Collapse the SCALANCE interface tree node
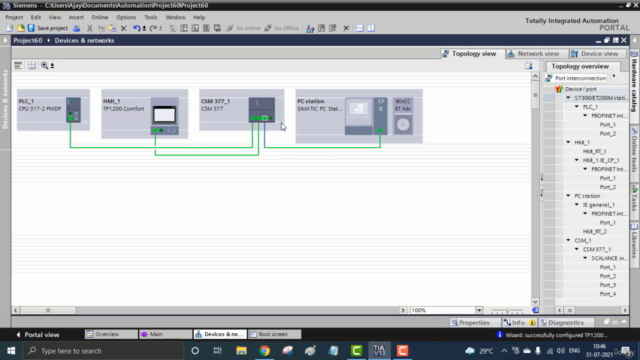The height and width of the screenshot is (360, 640). [x=585, y=258]
